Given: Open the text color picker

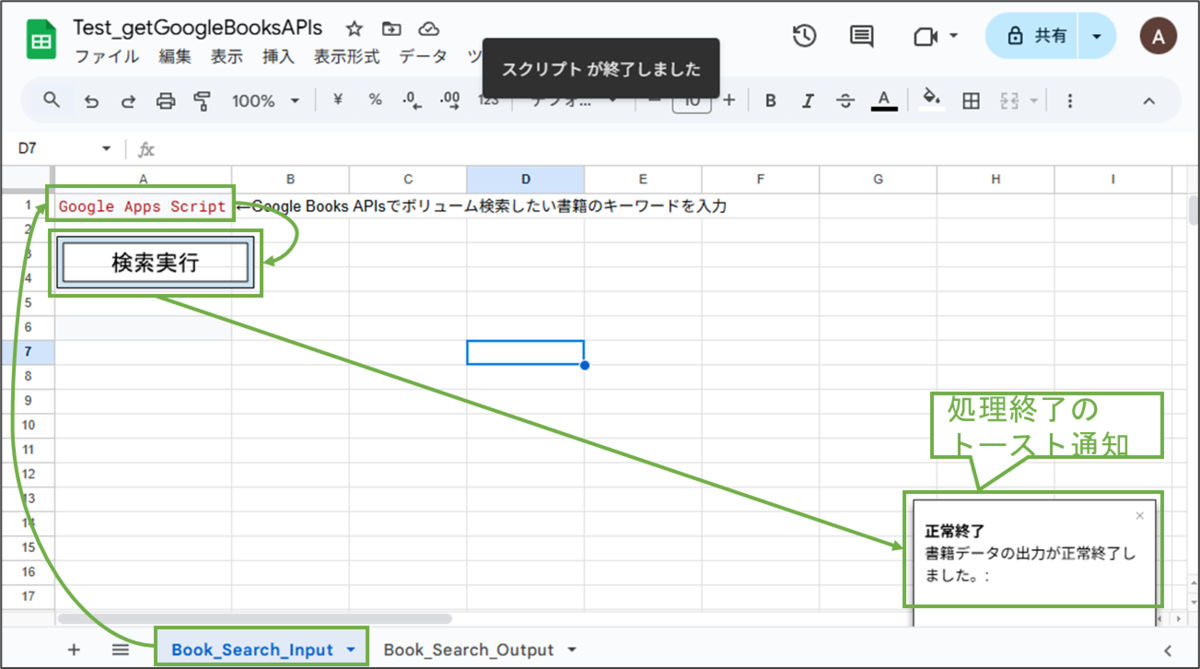Looking at the screenshot, I should (883, 101).
